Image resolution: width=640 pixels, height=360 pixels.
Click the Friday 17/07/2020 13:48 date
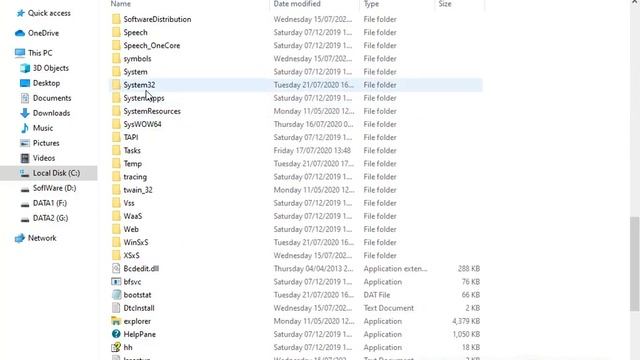(x=312, y=151)
